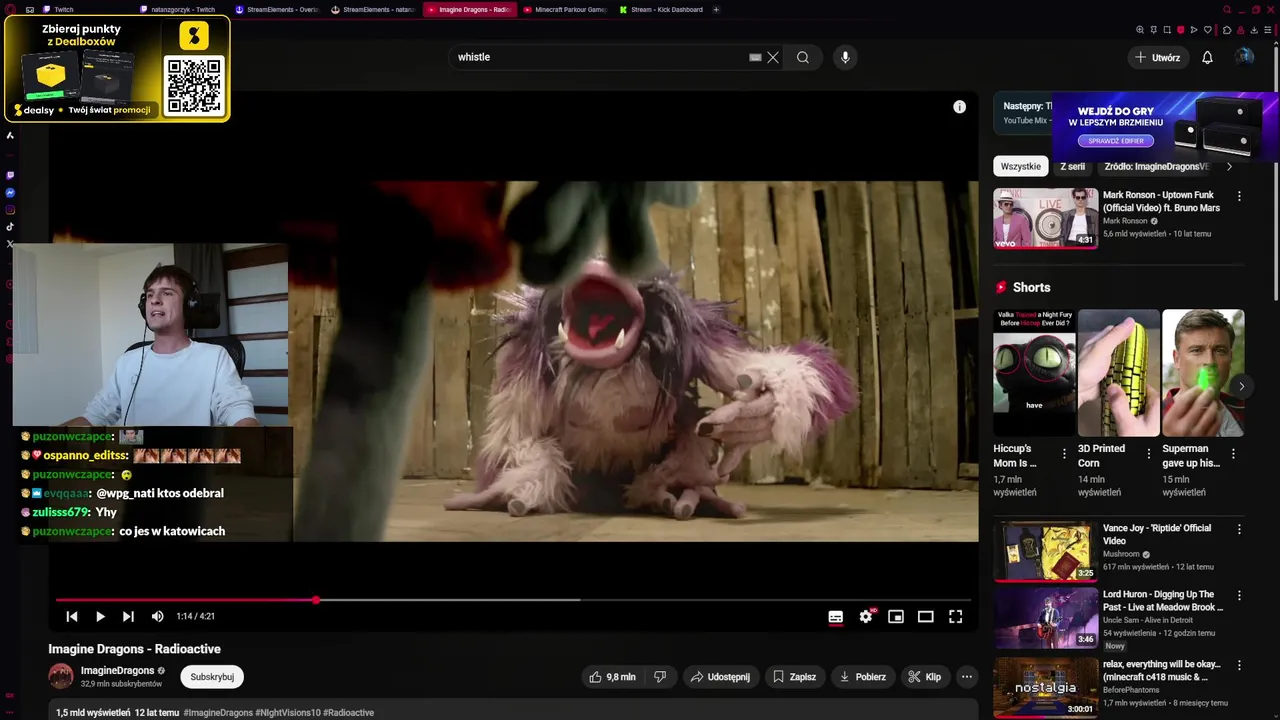This screenshot has height=720, width=1280.
Task: Open the account avatar menu
Action: point(1244,57)
